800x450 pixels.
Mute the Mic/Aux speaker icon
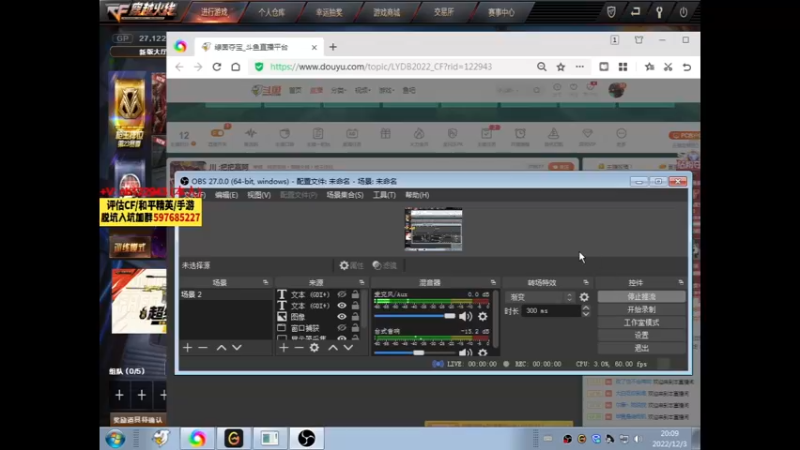(465, 316)
